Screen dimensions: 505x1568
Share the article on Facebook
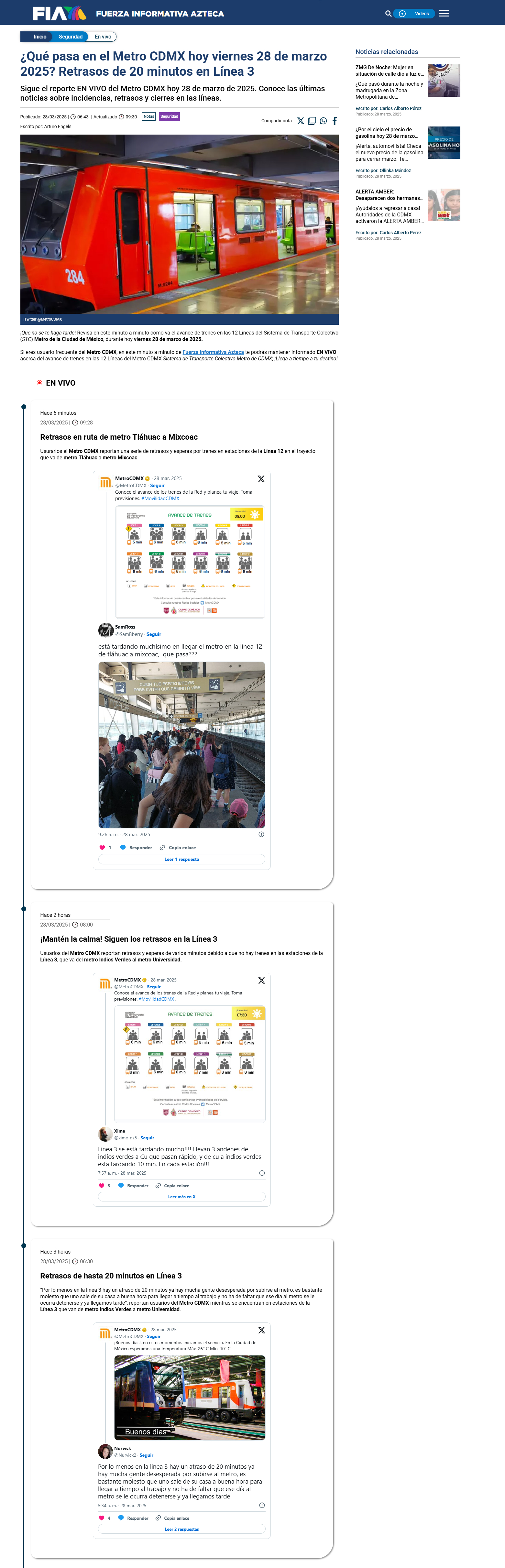coord(335,121)
